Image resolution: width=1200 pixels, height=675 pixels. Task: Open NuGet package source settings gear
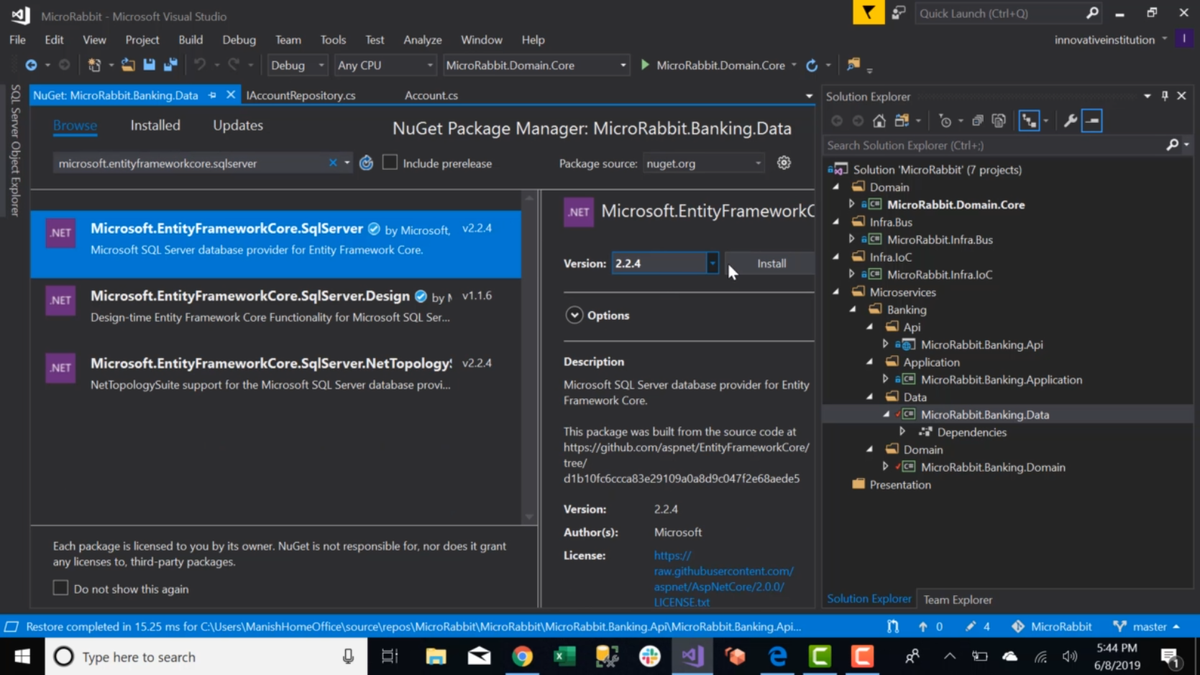(784, 163)
